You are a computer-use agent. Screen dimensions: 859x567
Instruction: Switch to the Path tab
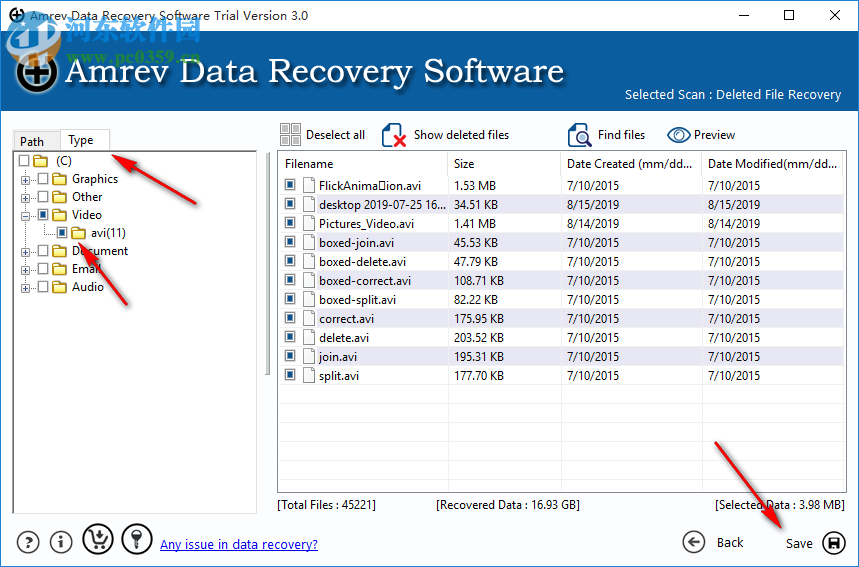pyautogui.click(x=36, y=141)
